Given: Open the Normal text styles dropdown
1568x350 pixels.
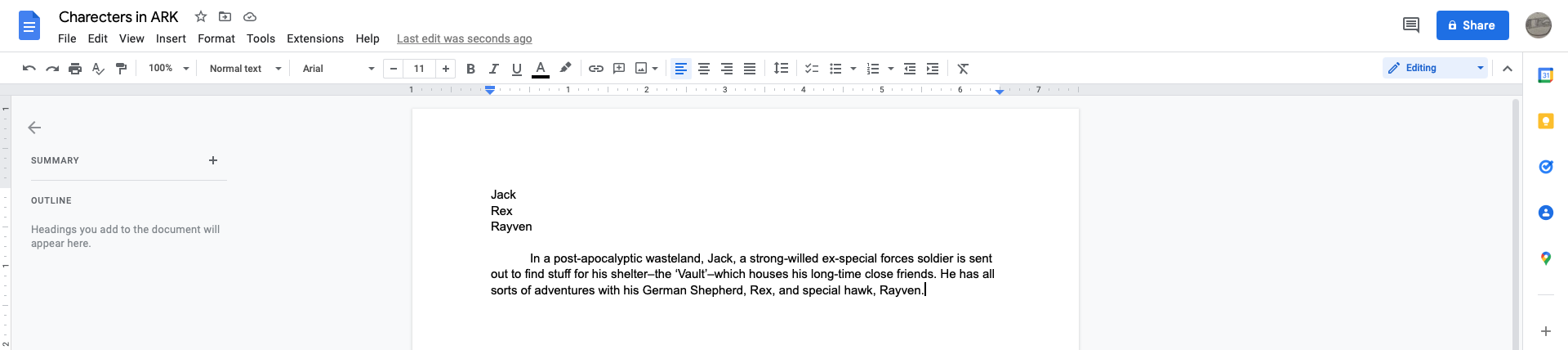Looking at the screenshot, I should click(245, 69).
